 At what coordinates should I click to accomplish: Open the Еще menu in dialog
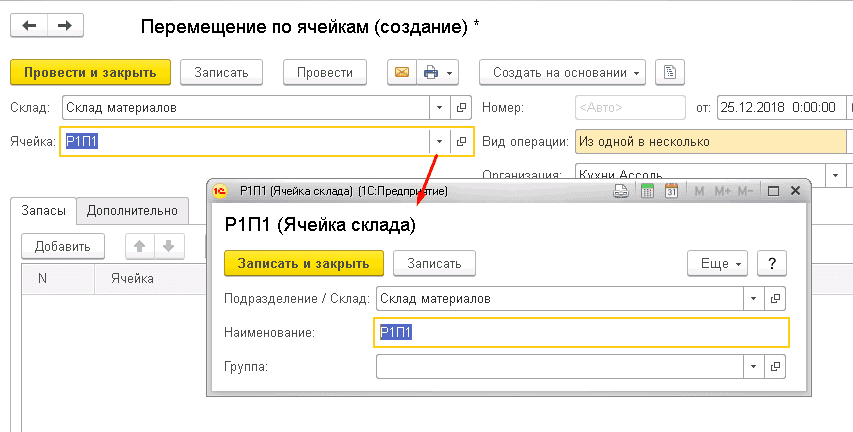pos(718,263)
